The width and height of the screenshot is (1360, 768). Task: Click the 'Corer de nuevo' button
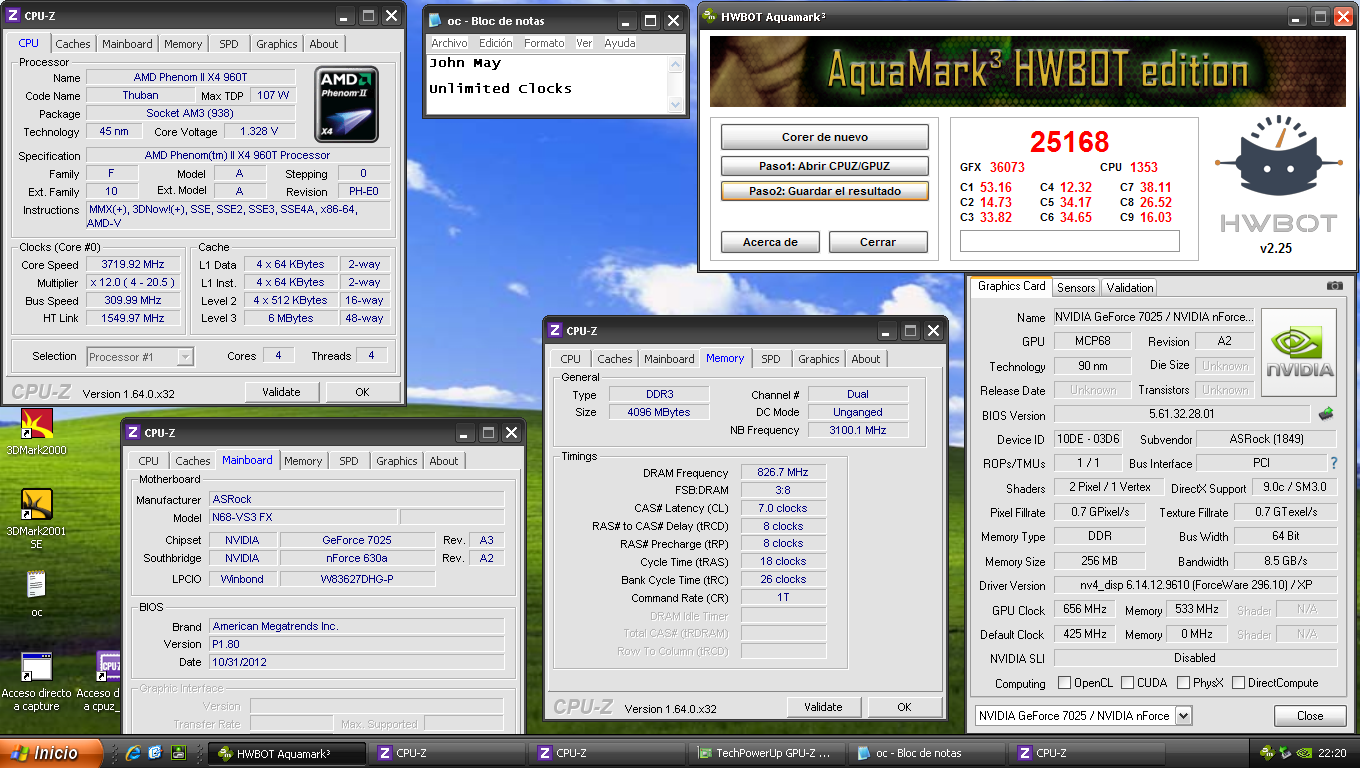(824, 137)
